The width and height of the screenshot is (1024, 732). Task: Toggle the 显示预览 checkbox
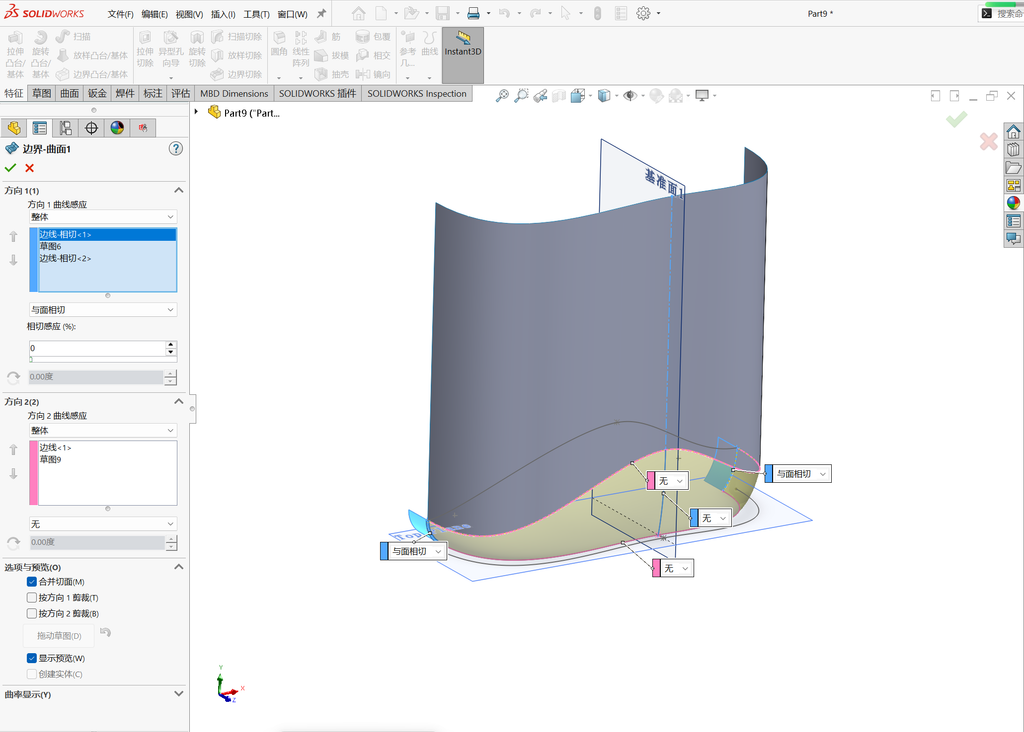pos(31,658)
